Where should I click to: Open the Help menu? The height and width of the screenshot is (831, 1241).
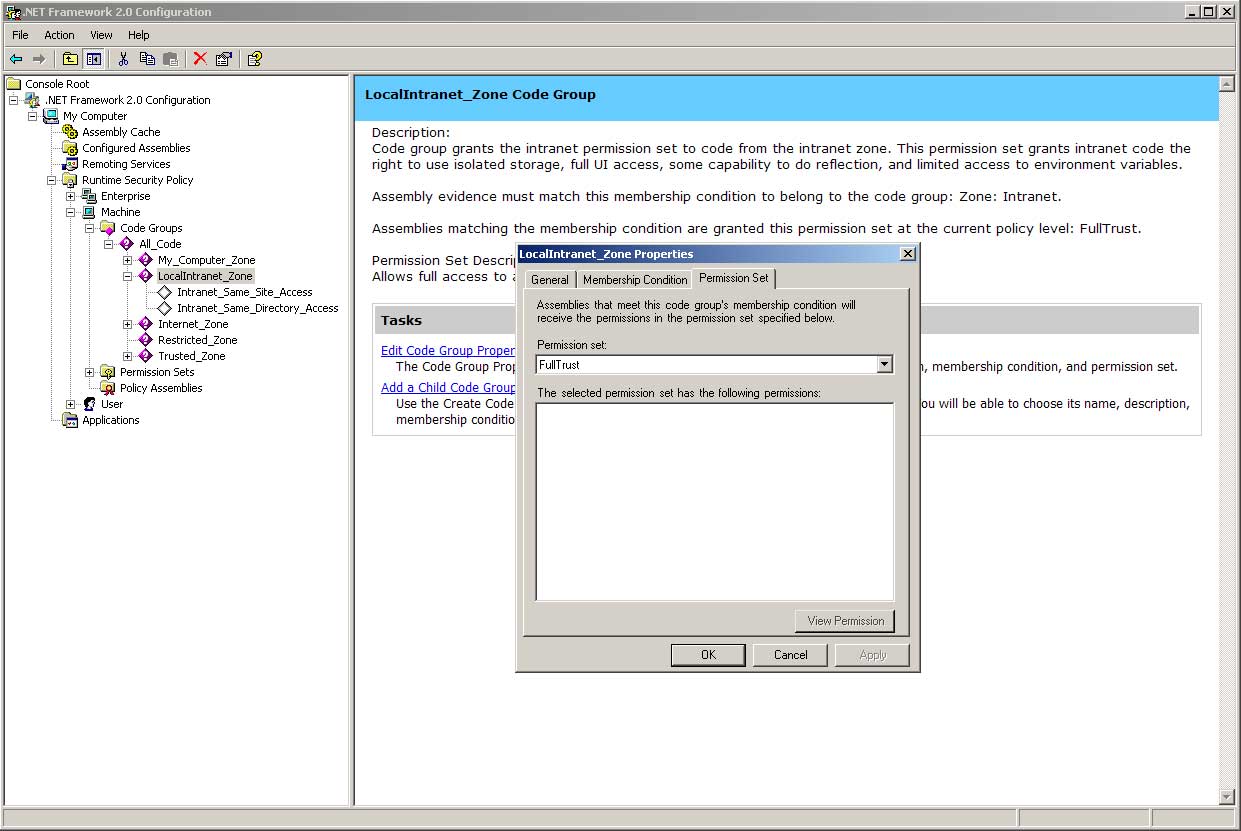coord(139,35)
